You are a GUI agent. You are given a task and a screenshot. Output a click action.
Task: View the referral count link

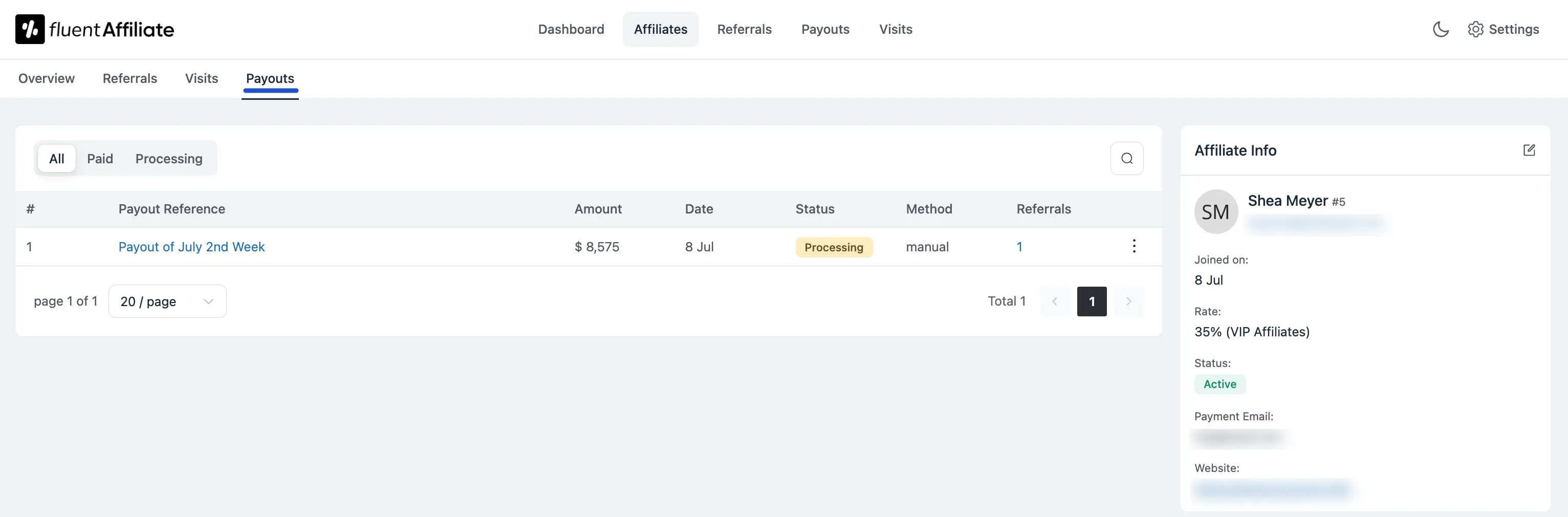pyautogui.click(x=1019, y=247)
